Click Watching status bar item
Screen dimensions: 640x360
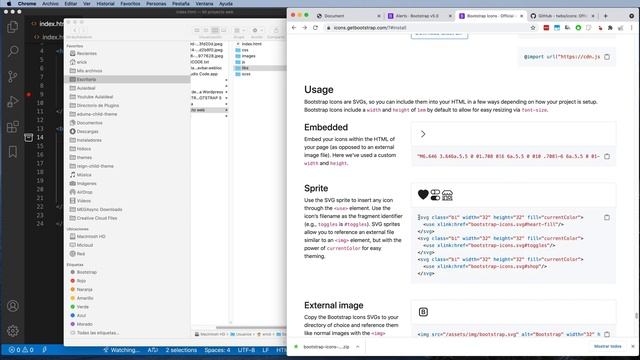click(x=121, y=350)
